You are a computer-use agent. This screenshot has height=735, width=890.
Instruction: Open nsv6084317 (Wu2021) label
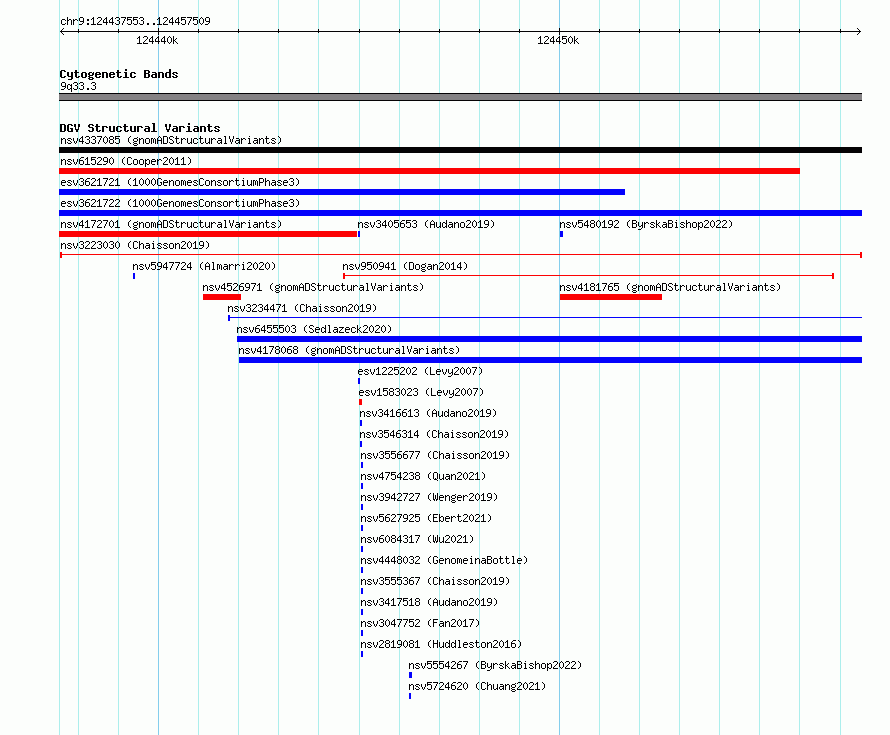coord(417,539)
